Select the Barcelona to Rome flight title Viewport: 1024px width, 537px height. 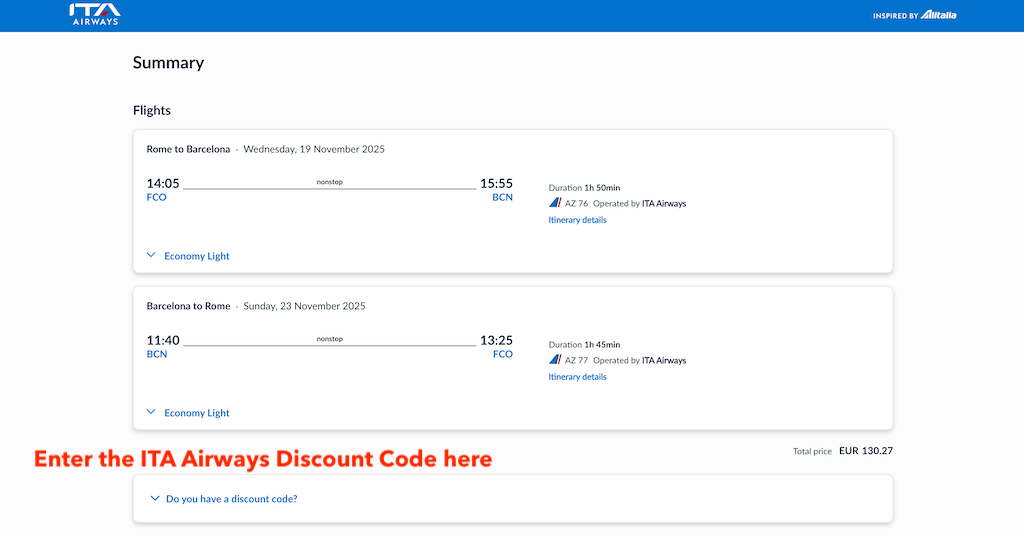(x=188, y=306)
